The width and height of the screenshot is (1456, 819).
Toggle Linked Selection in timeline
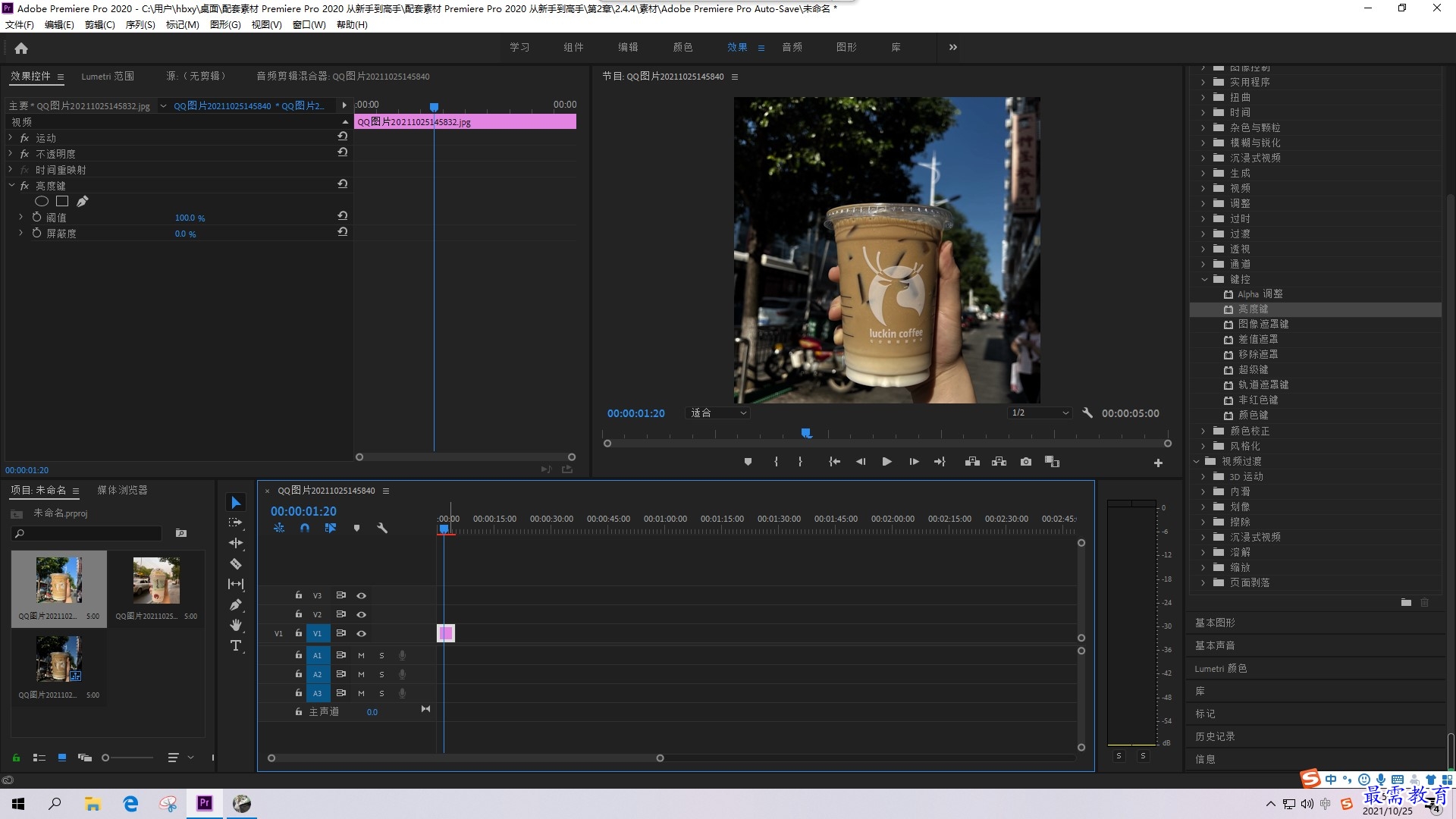[330, 528]
